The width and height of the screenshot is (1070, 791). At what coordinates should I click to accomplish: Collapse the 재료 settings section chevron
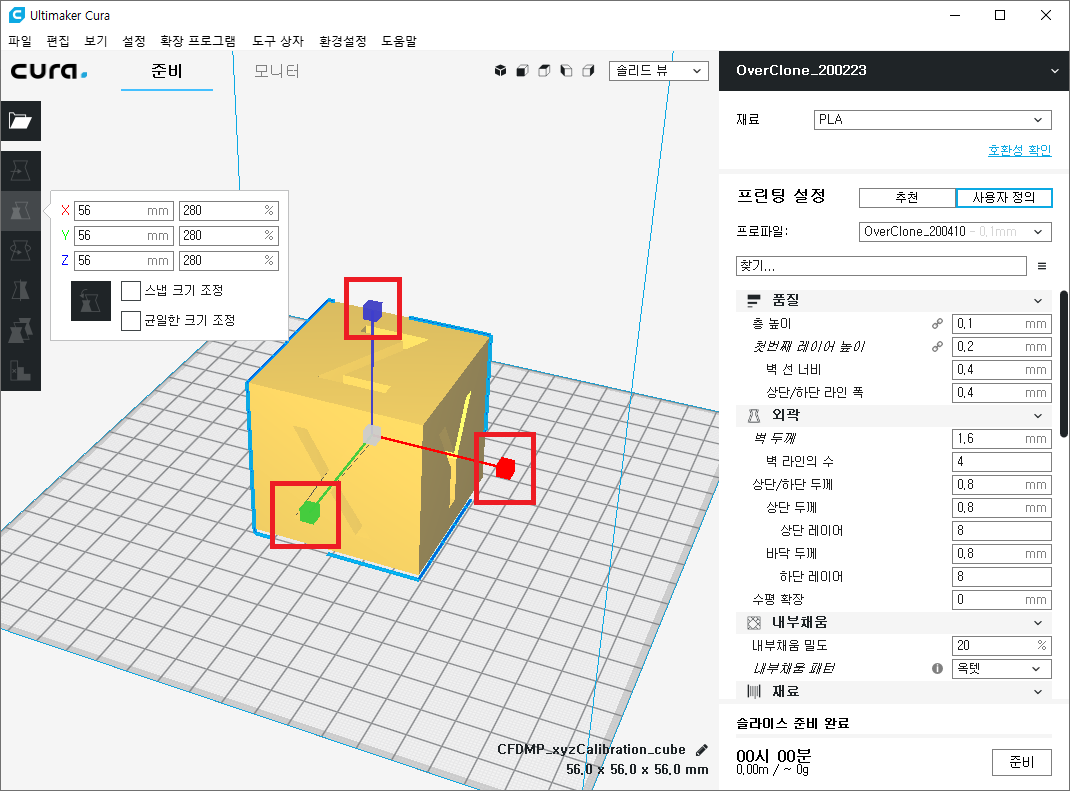(x=1038, y=691)
